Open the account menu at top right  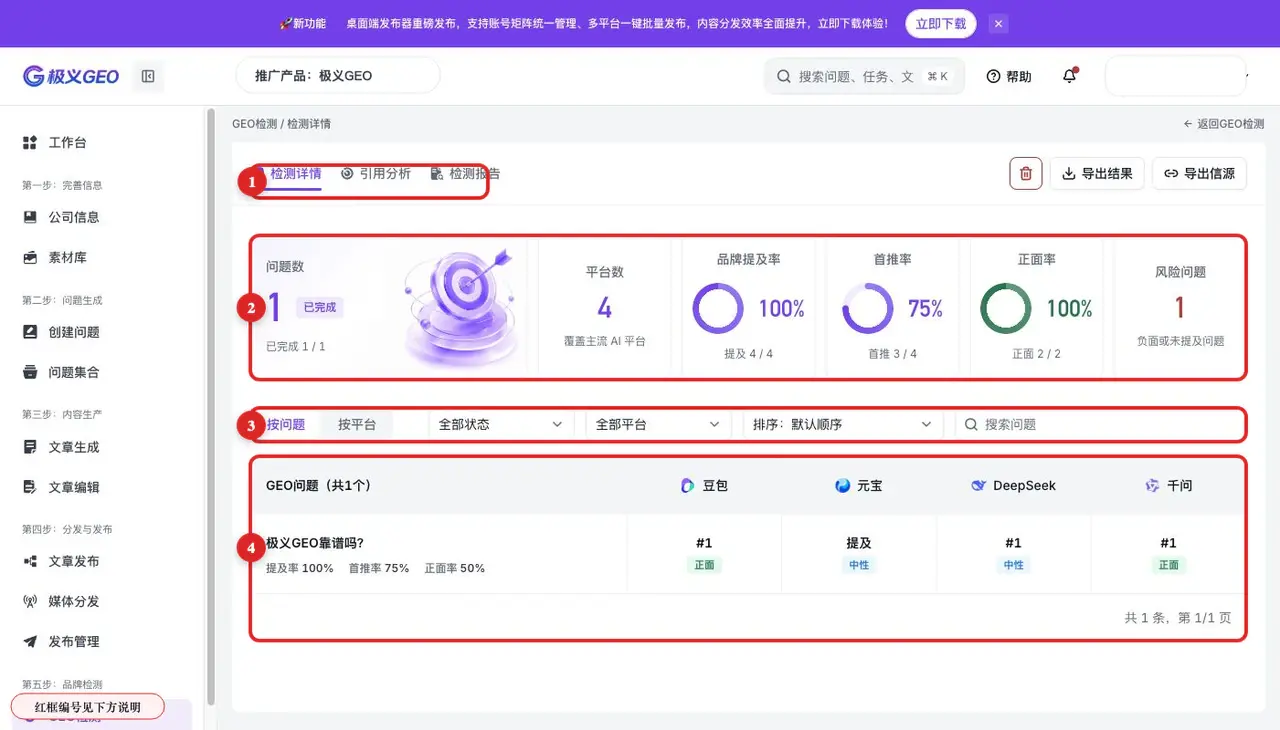(x=1176, y=76)
